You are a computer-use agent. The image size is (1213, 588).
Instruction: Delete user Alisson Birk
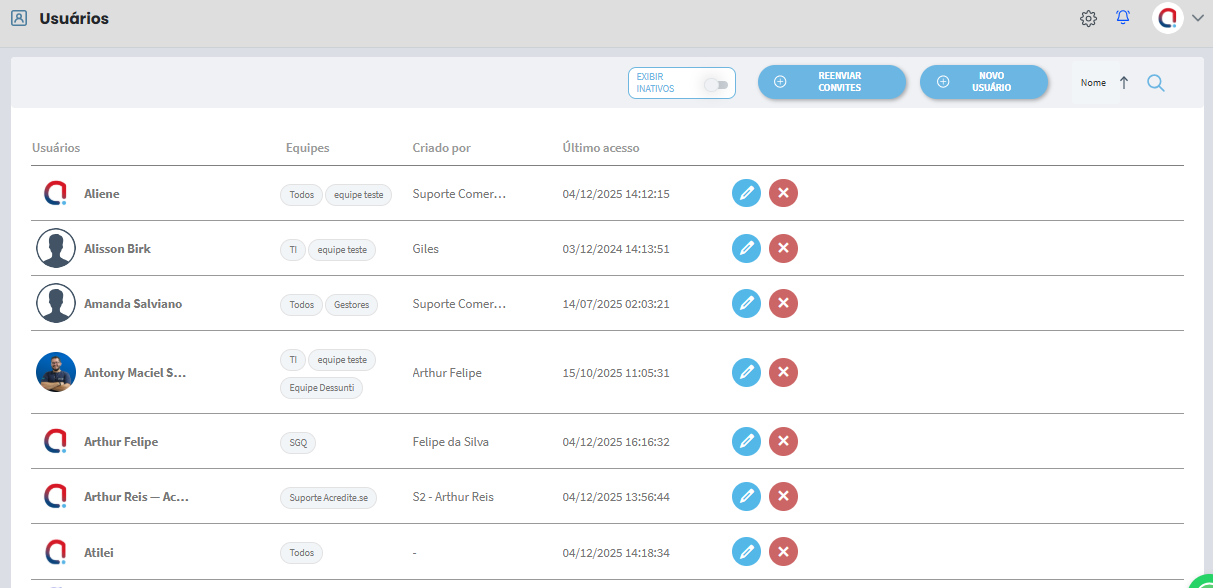point(783,248)
